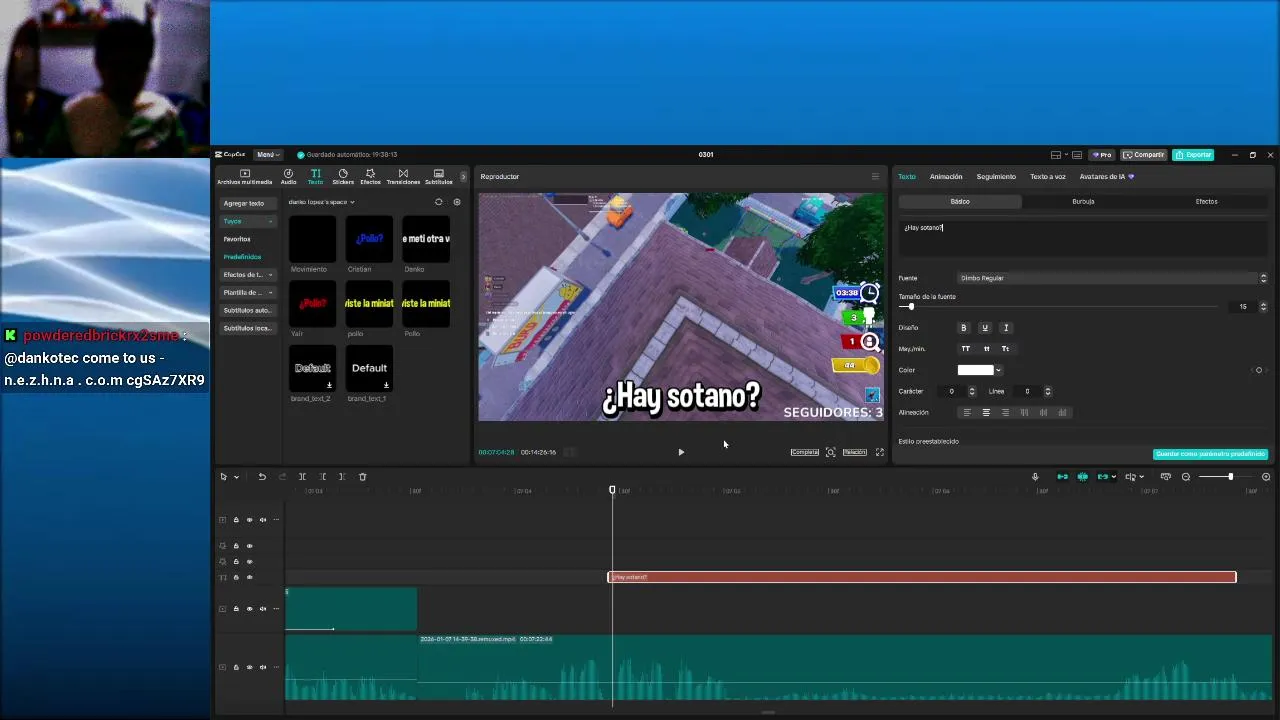
Task: Open the Menú dropdown
Action: click(267, 155)
